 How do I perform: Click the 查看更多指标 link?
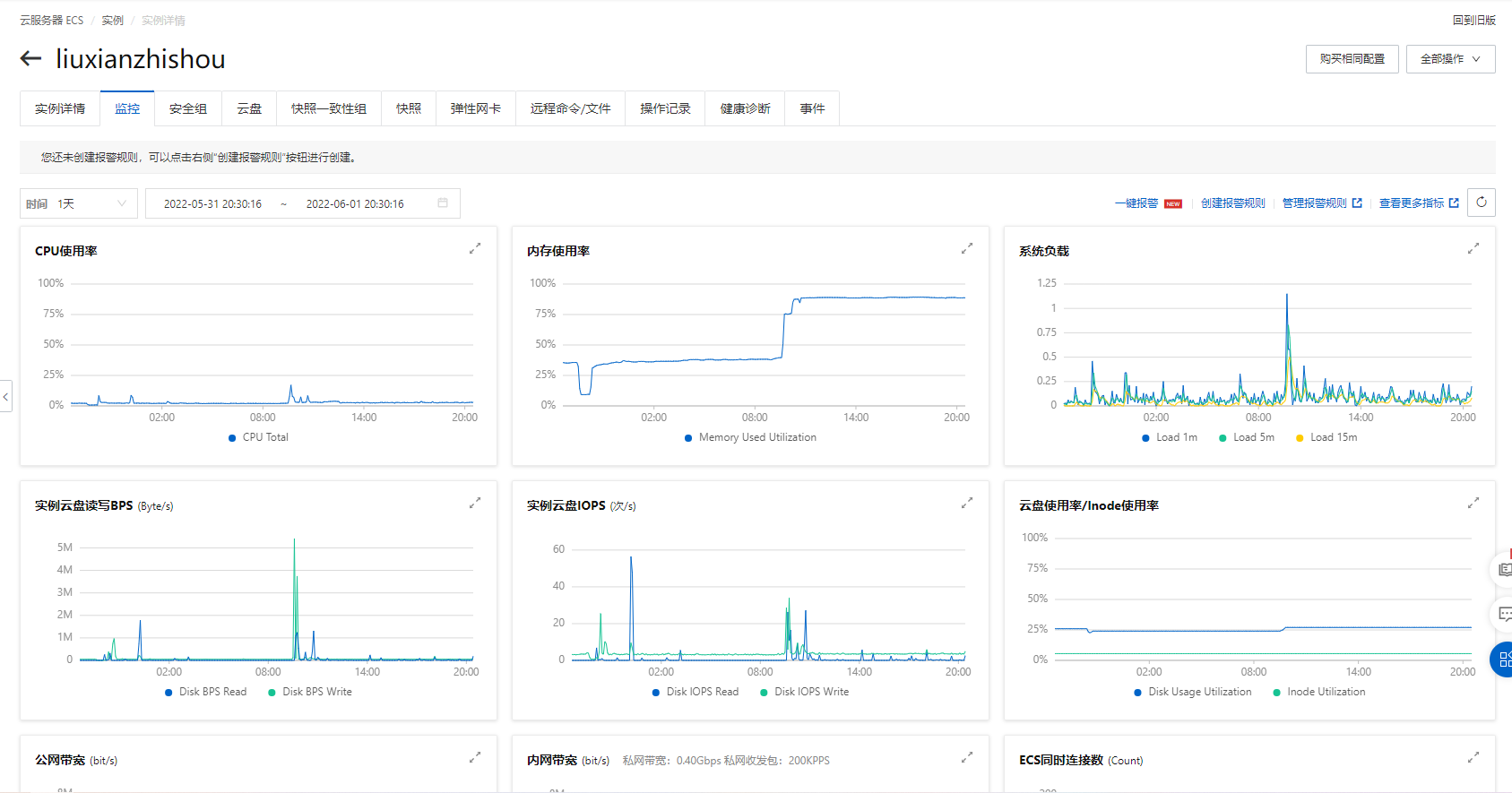(x=1412, y=203)
